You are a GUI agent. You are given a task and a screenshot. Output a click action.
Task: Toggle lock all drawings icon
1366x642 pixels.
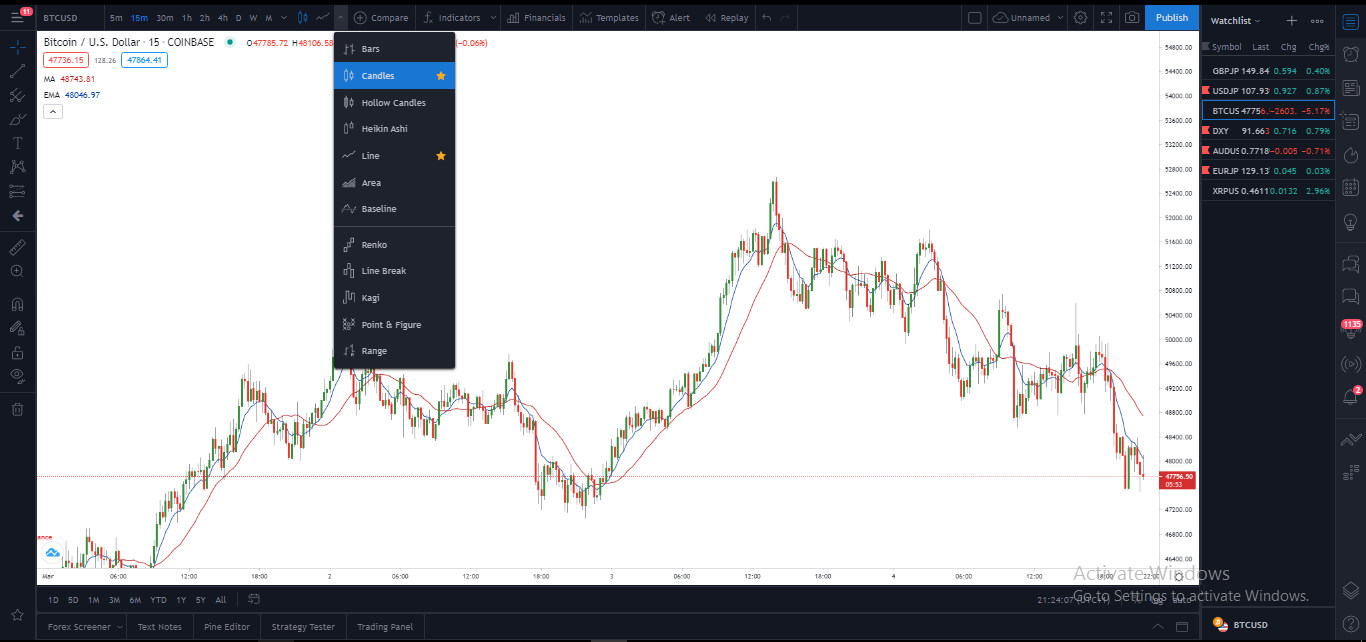17,352
